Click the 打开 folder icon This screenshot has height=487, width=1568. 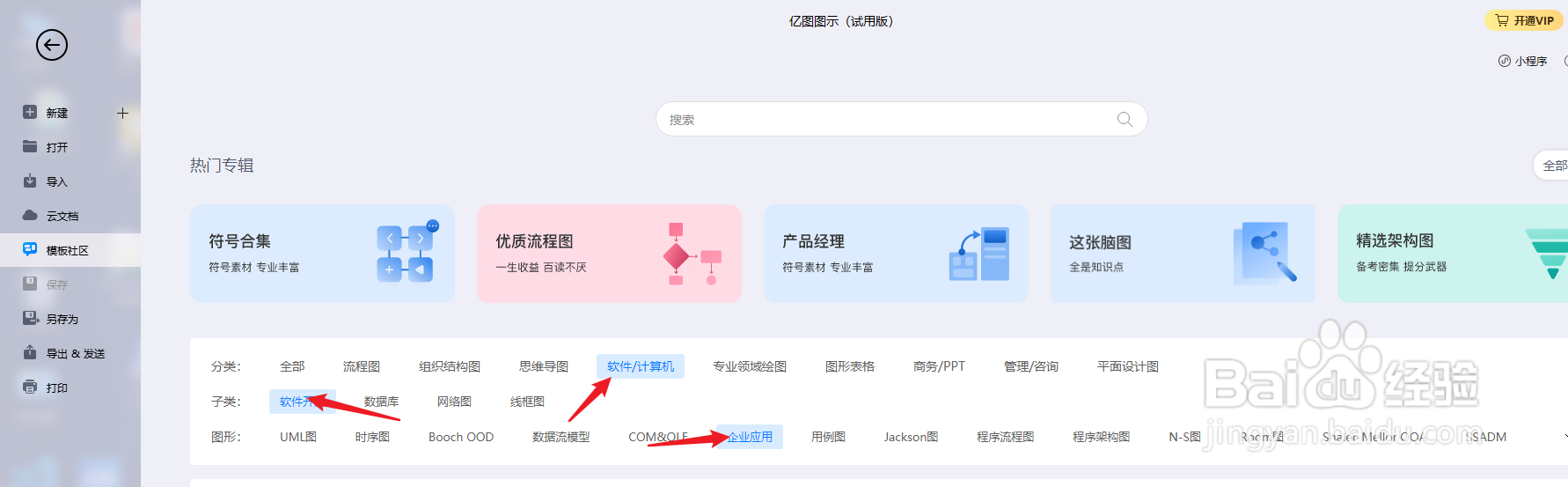click(30, 146)
